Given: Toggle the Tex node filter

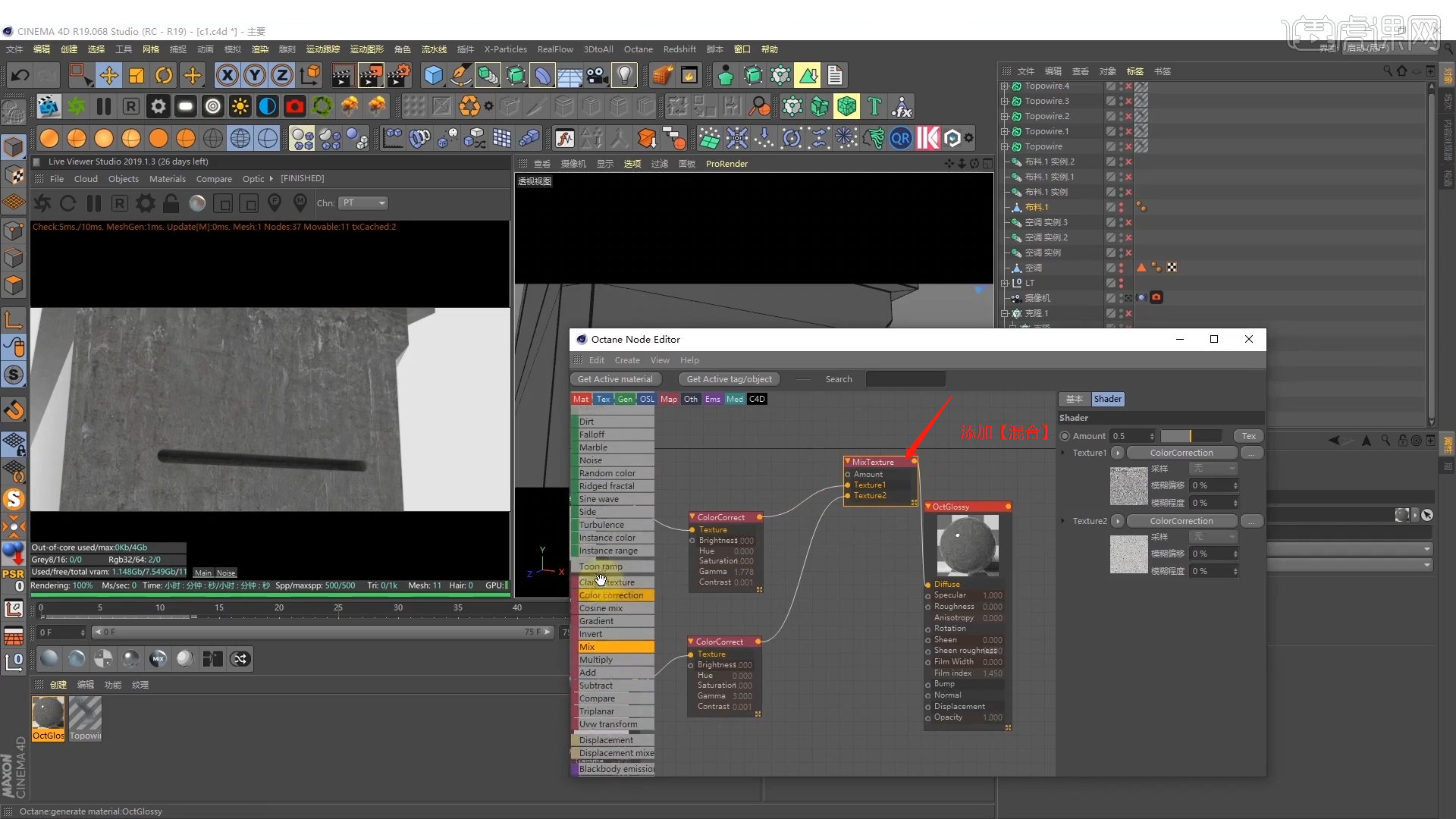Looking at the screenshot, I should (x=603, y=399).
